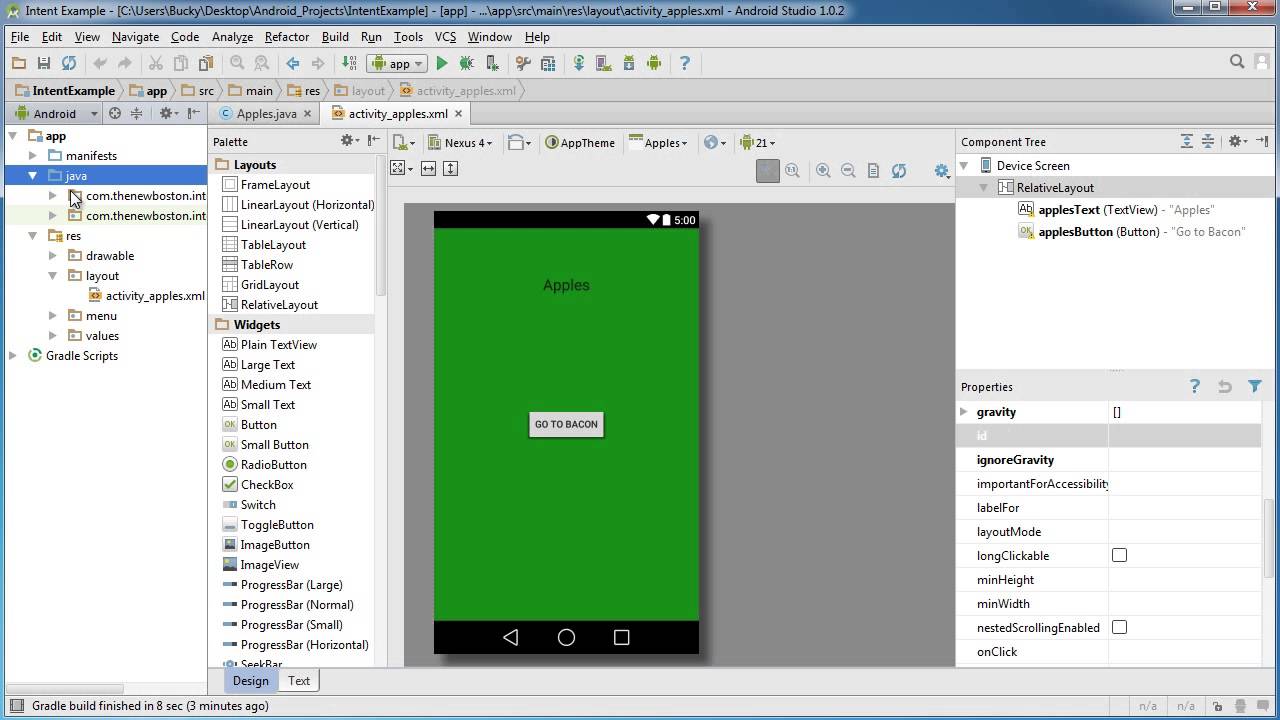This screenshot has width=1280, height=720.
Task: Click the onClick property value field
Action: (x=1184, y=652)
